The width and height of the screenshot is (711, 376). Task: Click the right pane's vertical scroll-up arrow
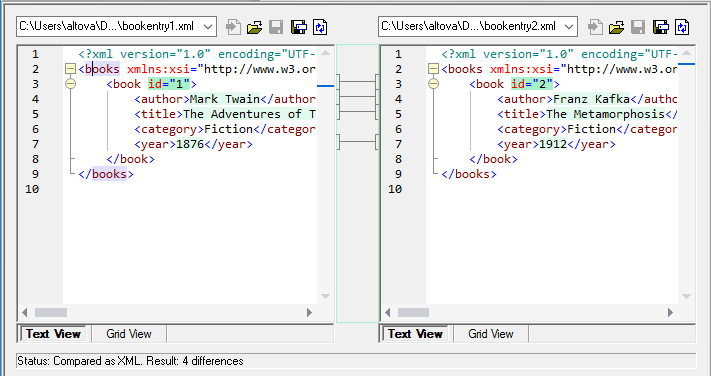coord(687,53)
